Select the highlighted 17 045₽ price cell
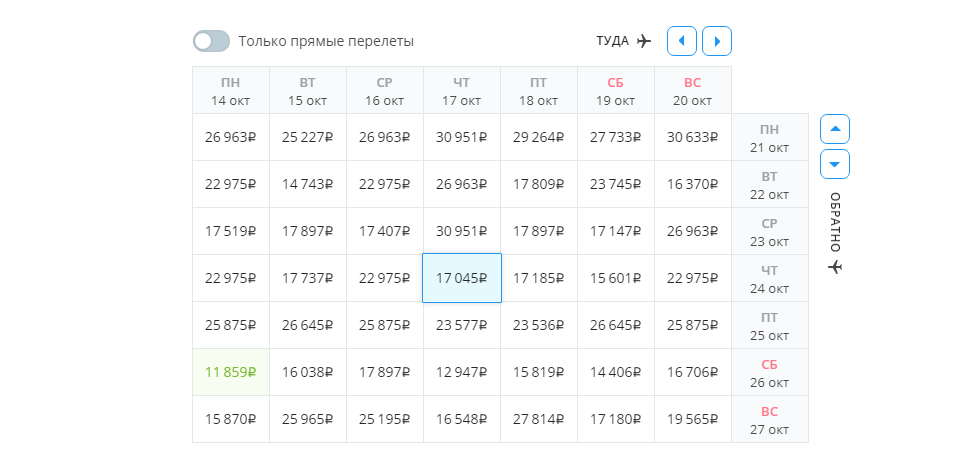Viewport: 953px width, 475px height. coord(462,278)
